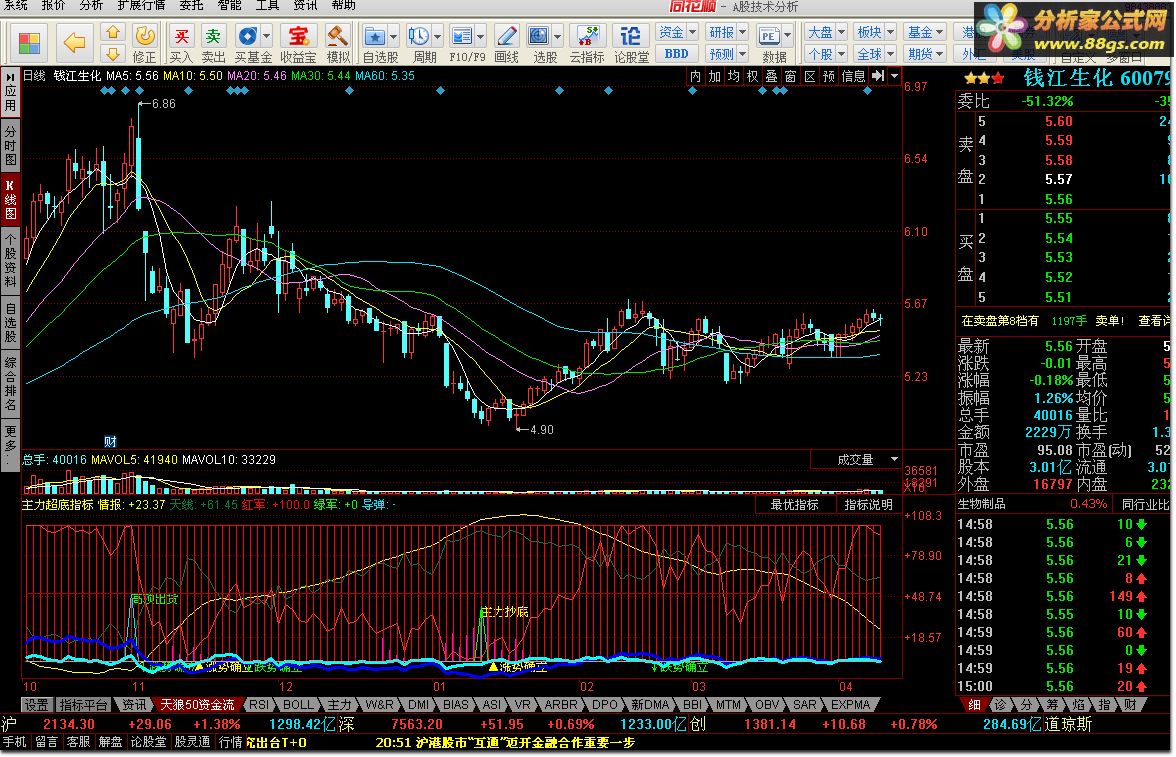The height and width of the screenshot is (757, 1176).
Task: Go back with the yellow left arrow
Action: [x=74, y=43]
